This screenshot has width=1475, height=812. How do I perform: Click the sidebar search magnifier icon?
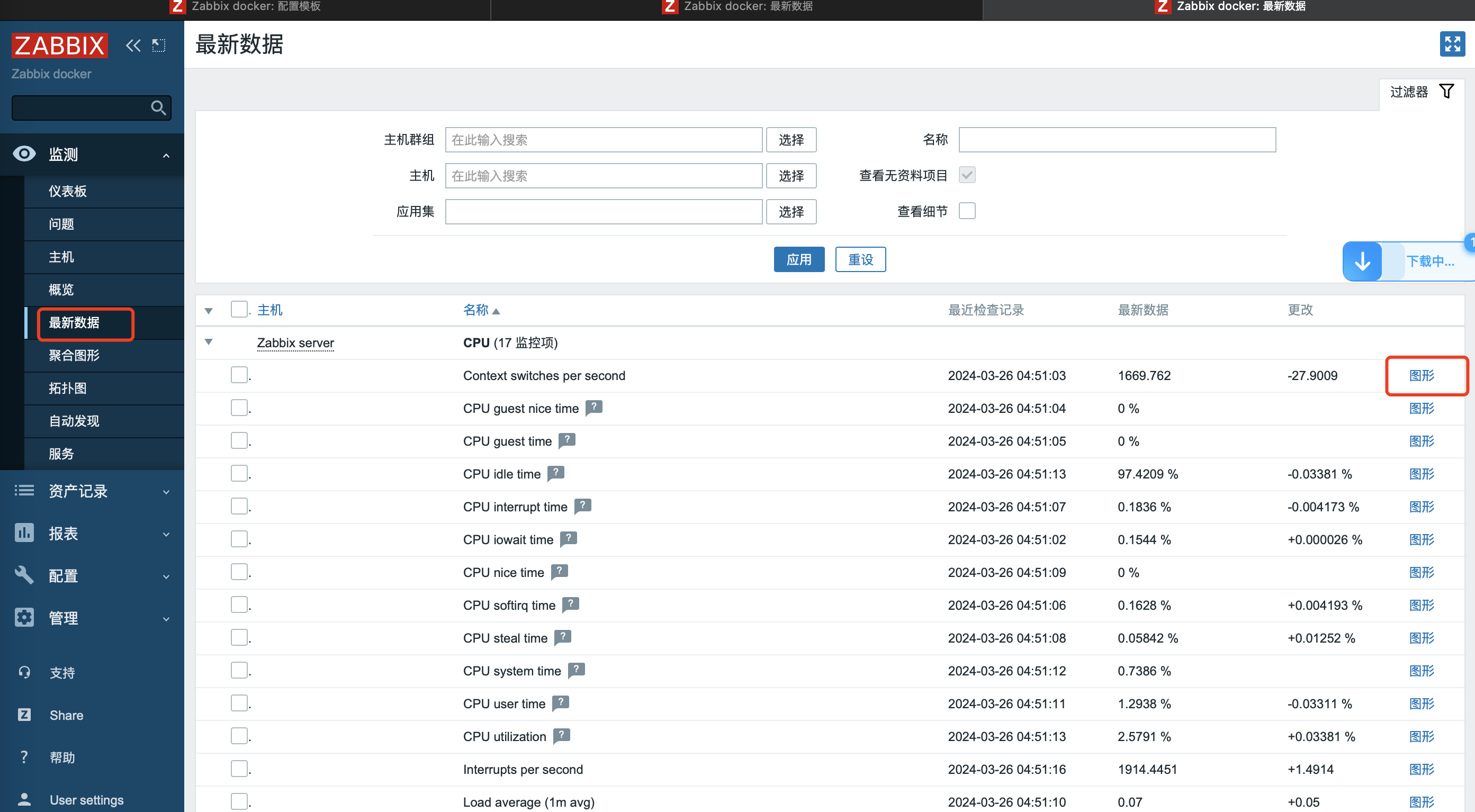click(x=158, y=107)
